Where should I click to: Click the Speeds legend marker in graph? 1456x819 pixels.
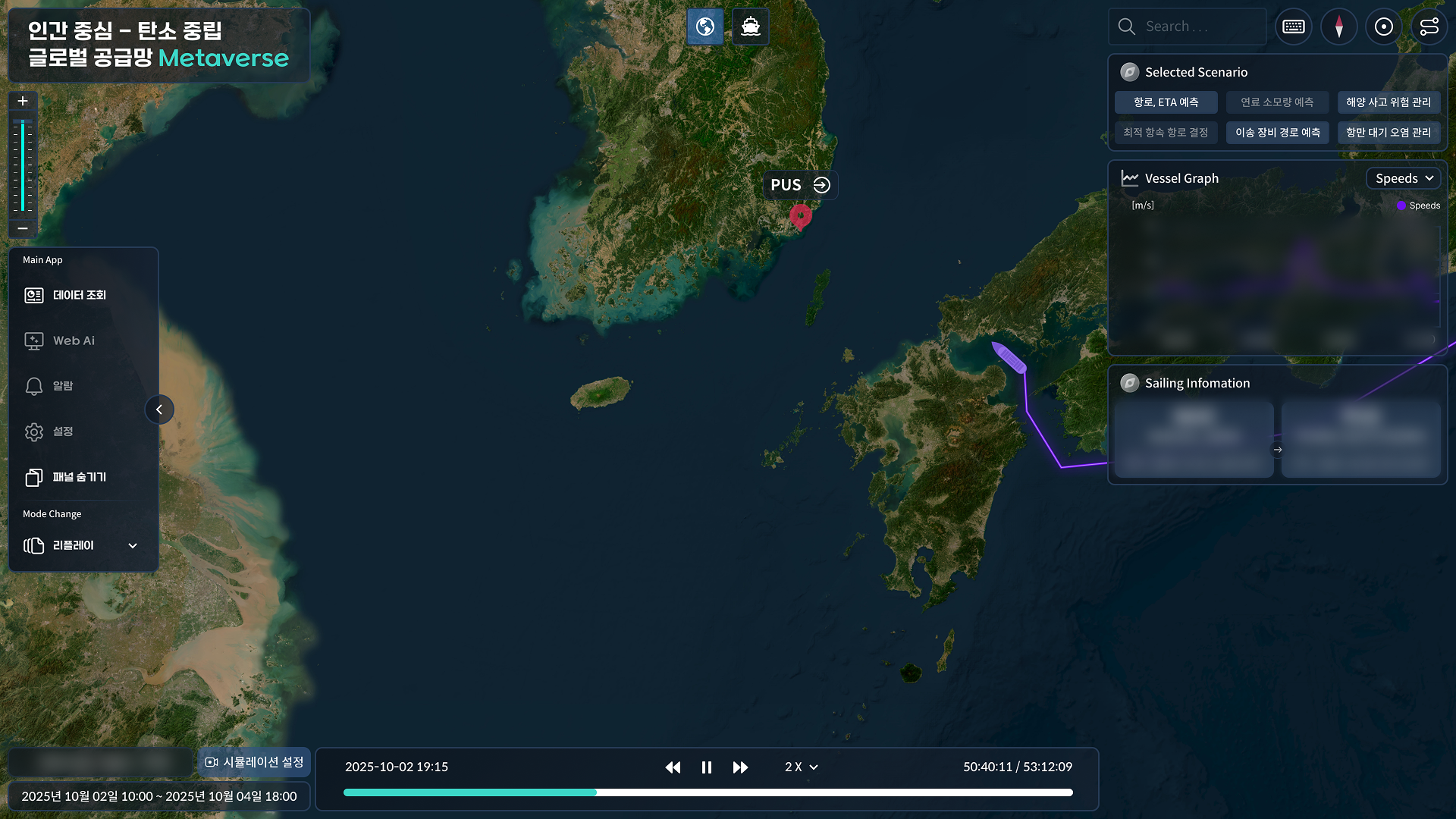click(1401, 206)
